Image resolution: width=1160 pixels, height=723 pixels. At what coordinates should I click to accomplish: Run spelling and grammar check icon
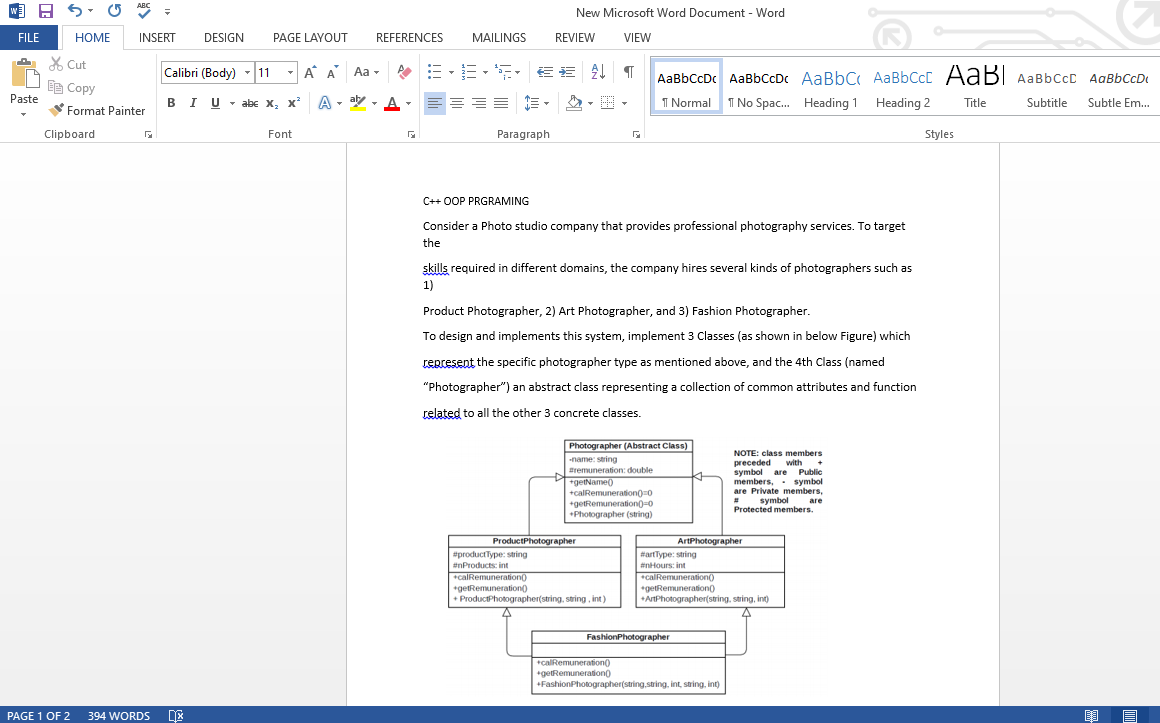point(144,10)
